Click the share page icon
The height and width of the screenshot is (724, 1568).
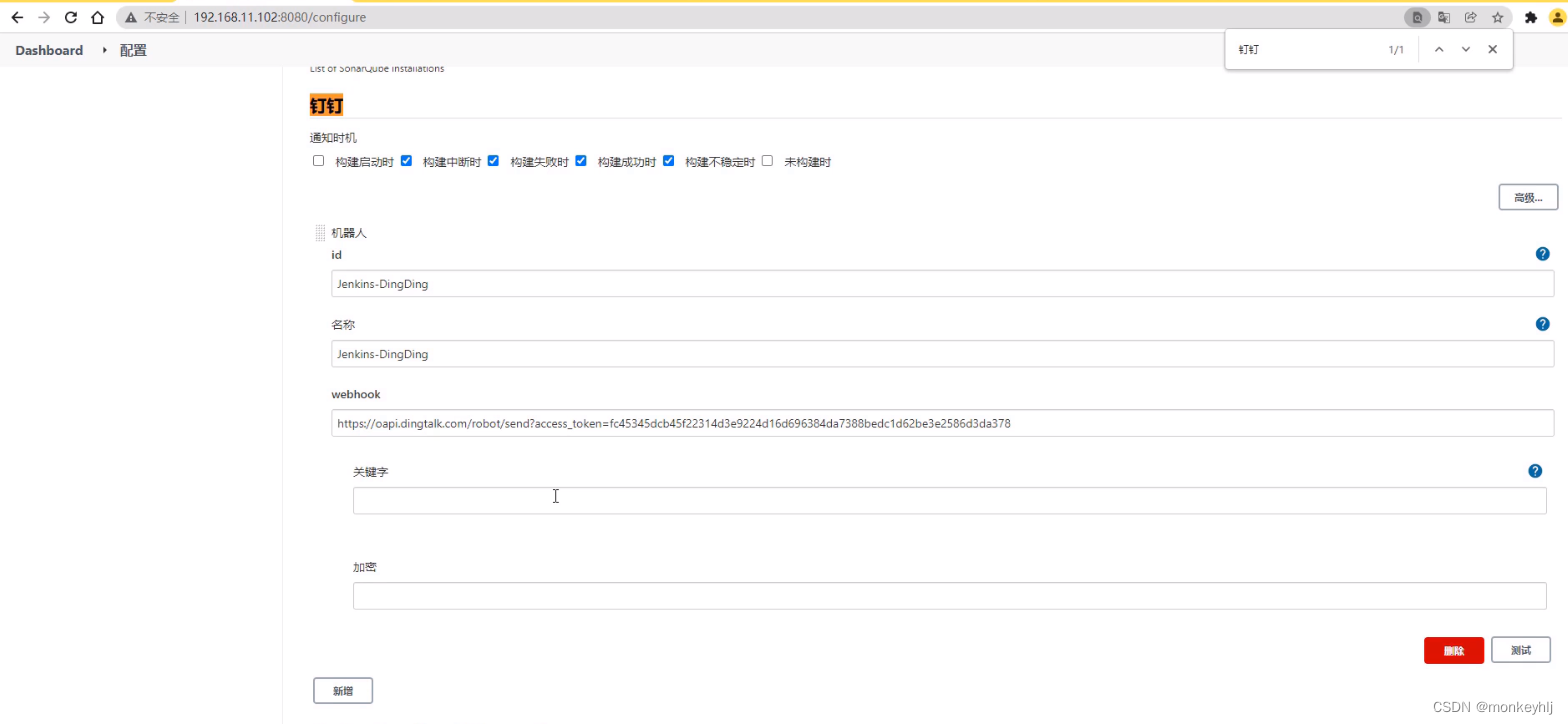click(x=1471, y=17)
